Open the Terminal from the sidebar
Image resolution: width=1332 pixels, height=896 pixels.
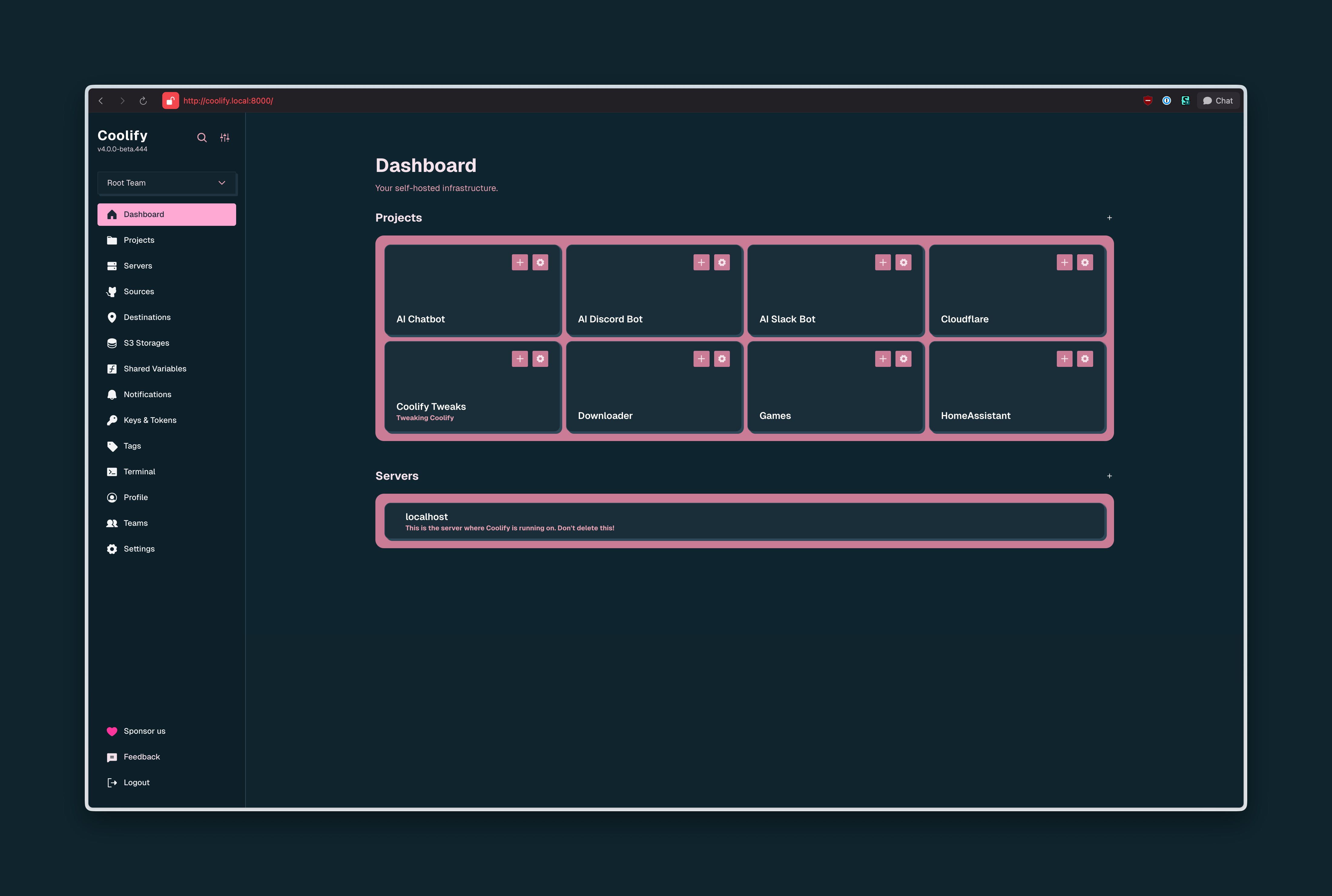139,471
